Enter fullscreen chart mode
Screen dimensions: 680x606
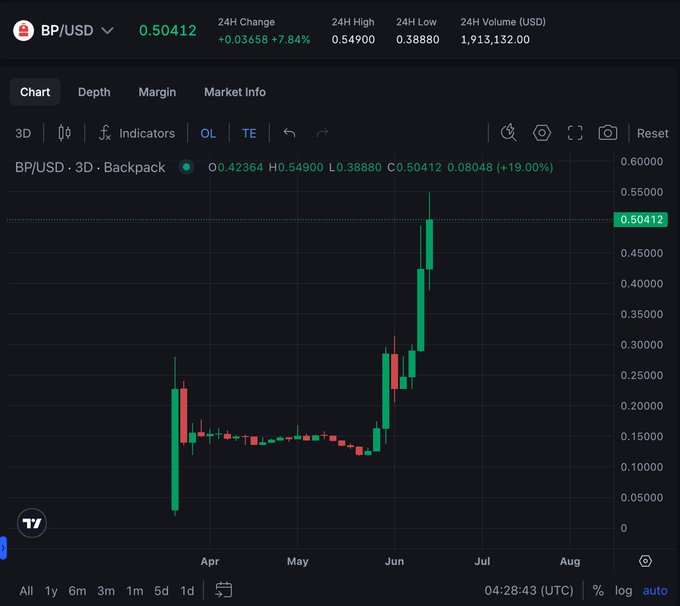pyautogui.click(x=575, y=133)
